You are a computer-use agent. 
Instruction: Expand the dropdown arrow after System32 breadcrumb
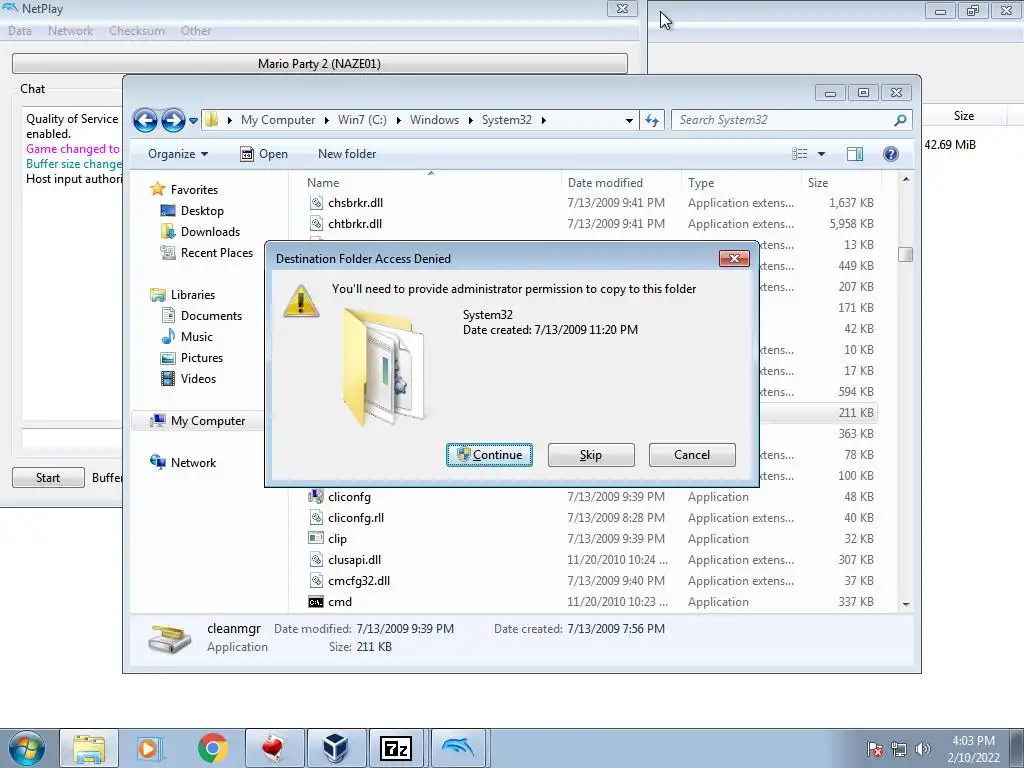click(543, 120)
